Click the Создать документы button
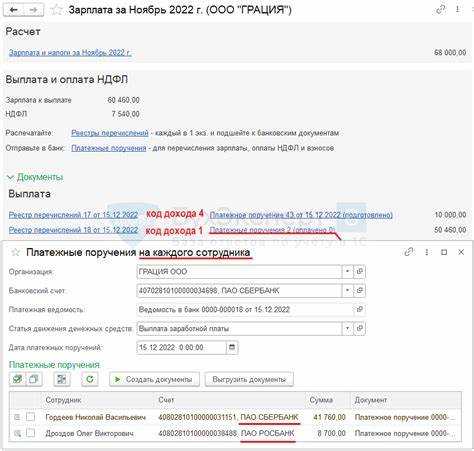 [x=154, y=379]
